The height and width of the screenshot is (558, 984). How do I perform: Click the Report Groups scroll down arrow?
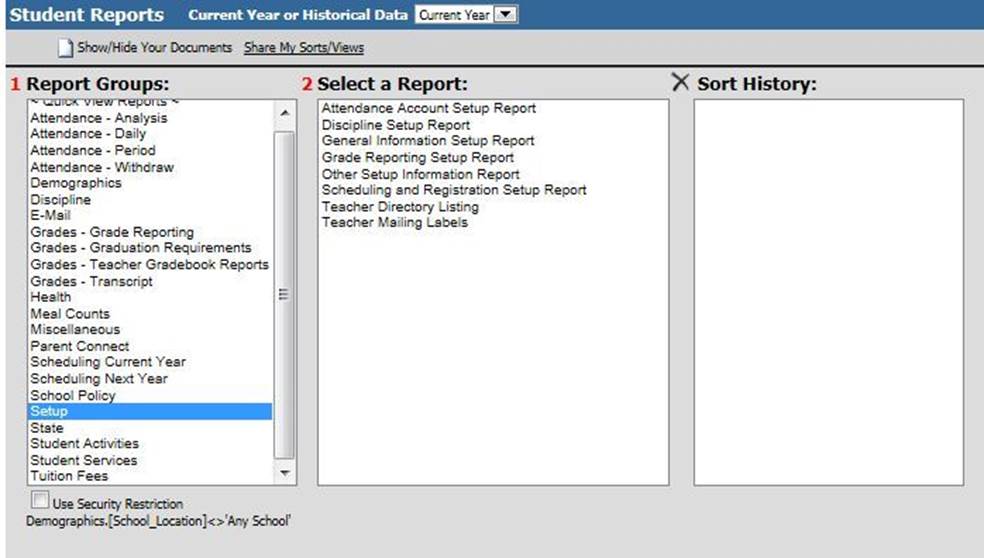tap(285, 473)
